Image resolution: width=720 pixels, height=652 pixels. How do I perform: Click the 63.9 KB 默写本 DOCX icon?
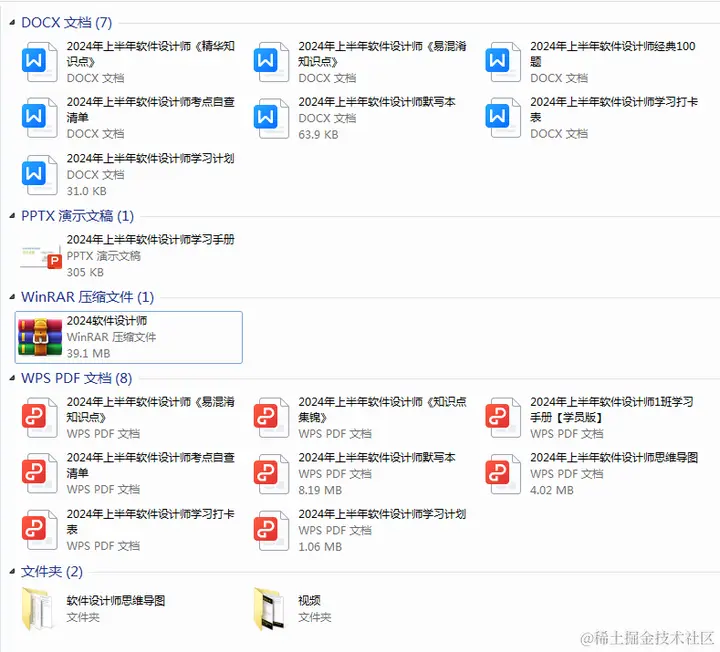pos(271,118)
